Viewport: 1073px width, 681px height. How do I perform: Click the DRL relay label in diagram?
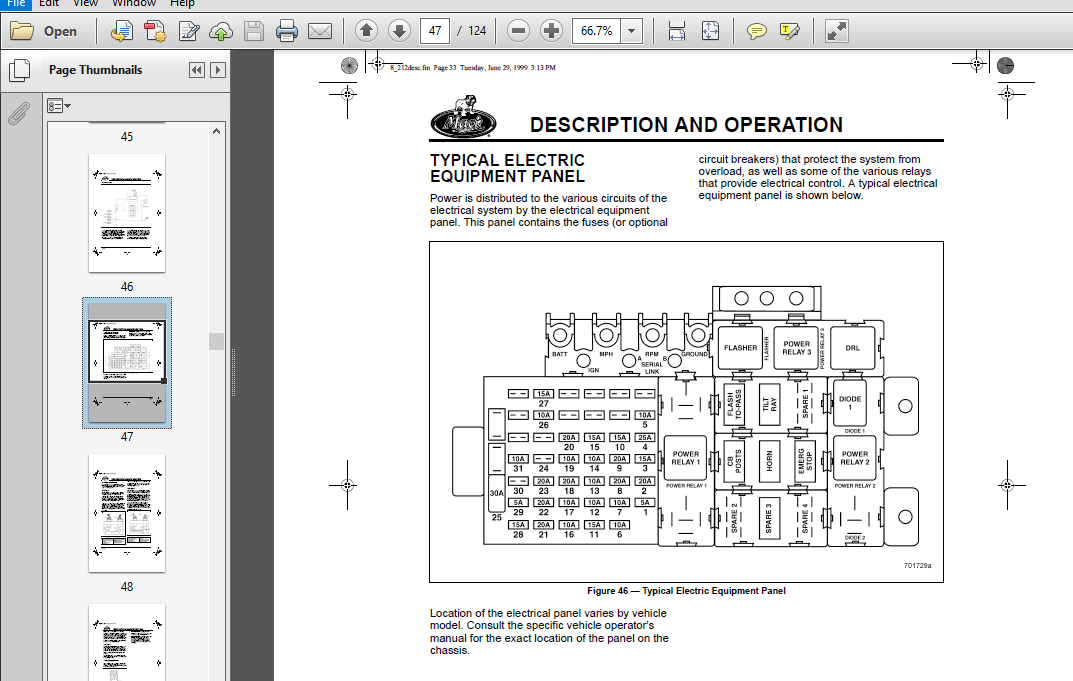click(853, 348)
